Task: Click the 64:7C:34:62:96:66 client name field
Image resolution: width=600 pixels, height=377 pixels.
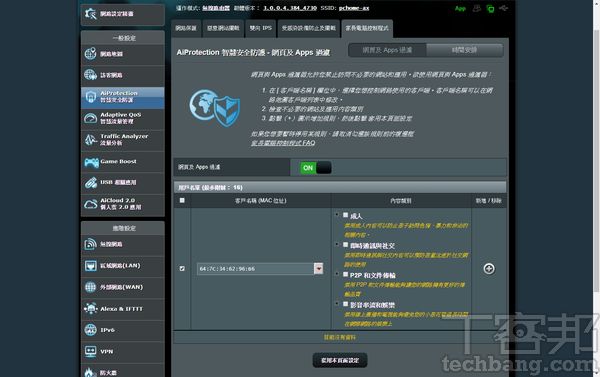Action: coord(255,269)
